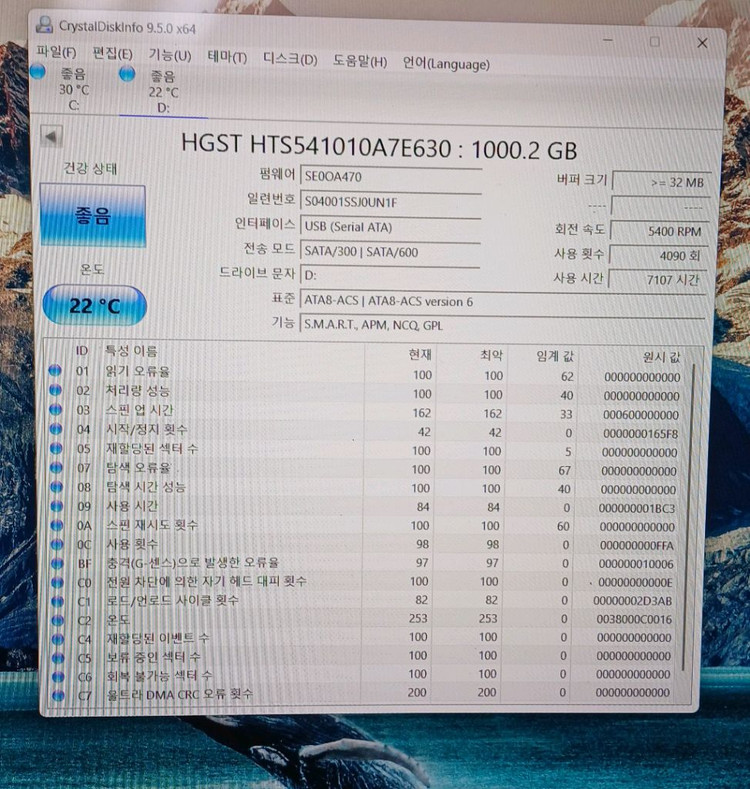The height and width of the screenshot is (789, 750).
Task: Click the standard field ATA8-ACS version 6
Action: point(502,301)
